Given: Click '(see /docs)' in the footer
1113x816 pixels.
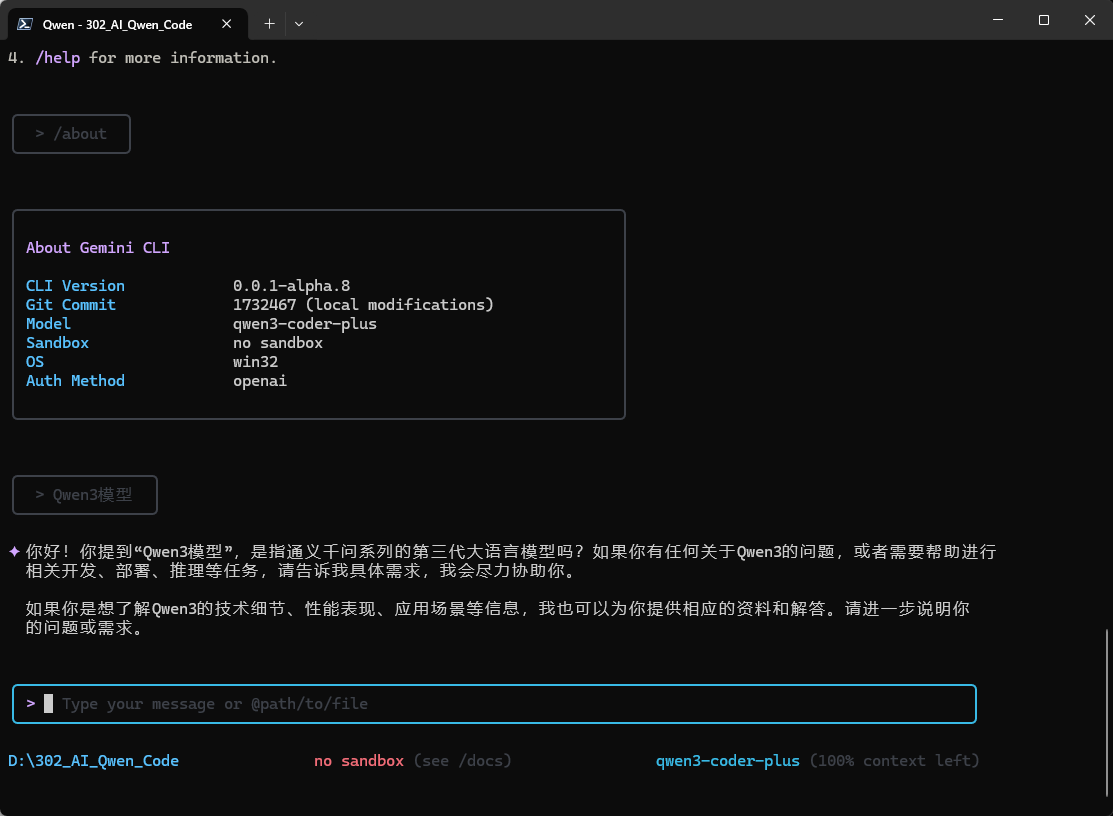Looking at the screenshot, I should (462, 761).
